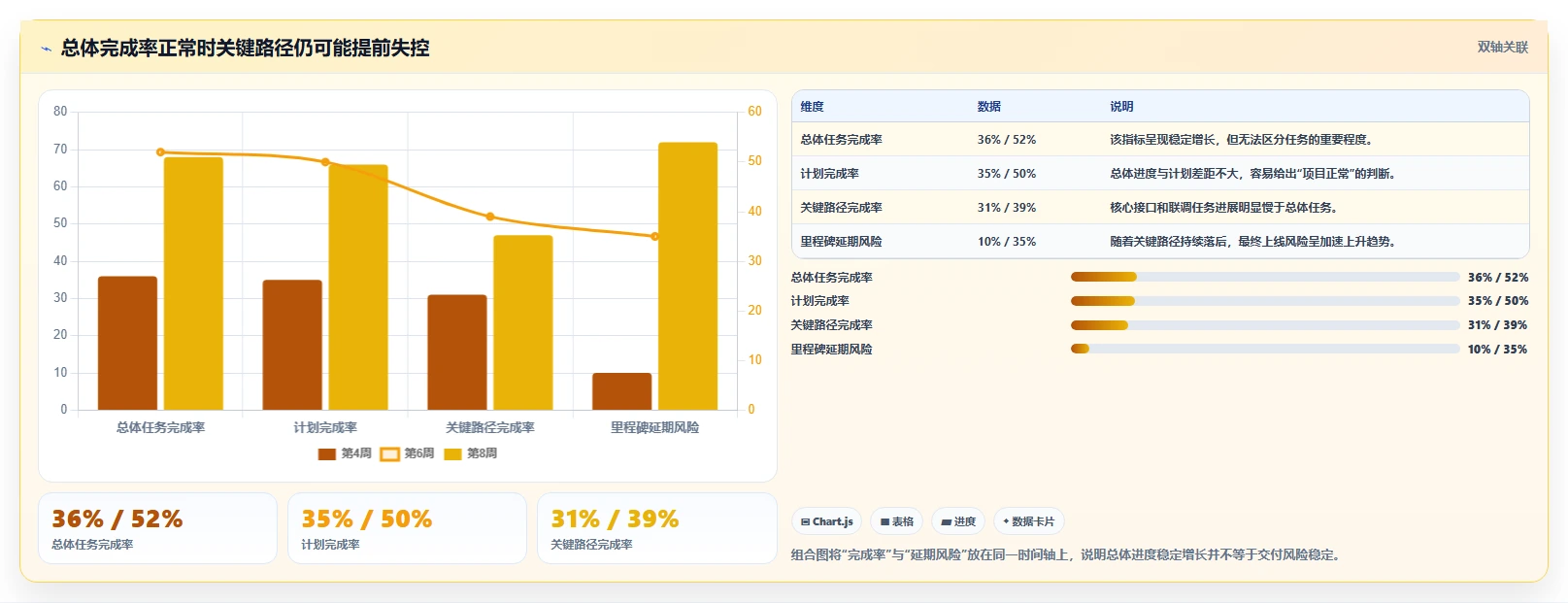This screenshot has height=603, width=1568.
Task: Click the yellow 第8周 legend color box
Action: [x=452, y=453]
